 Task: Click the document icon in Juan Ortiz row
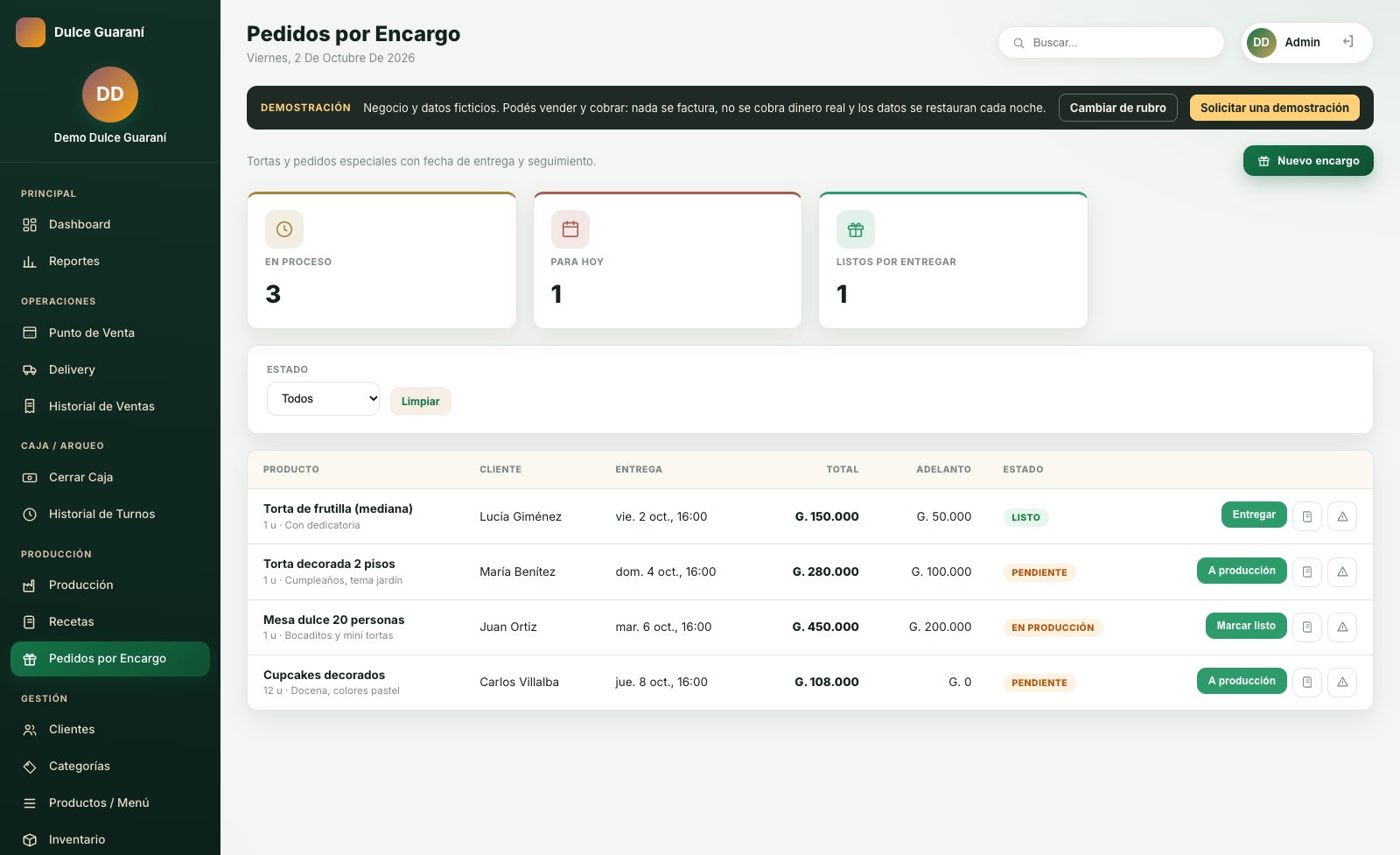tap(1307, 627)
